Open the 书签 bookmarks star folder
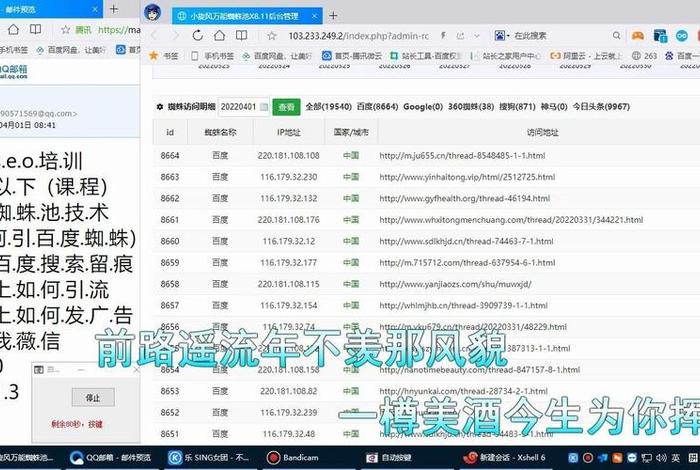 163,56
